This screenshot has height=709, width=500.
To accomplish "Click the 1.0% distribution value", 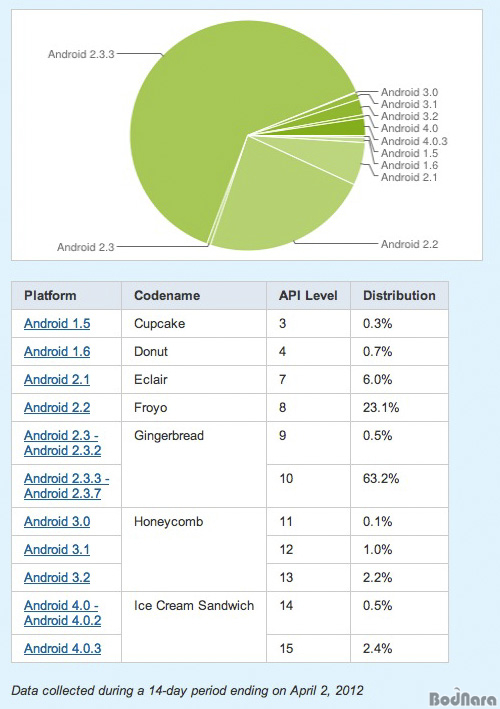I will click(377, 549).
